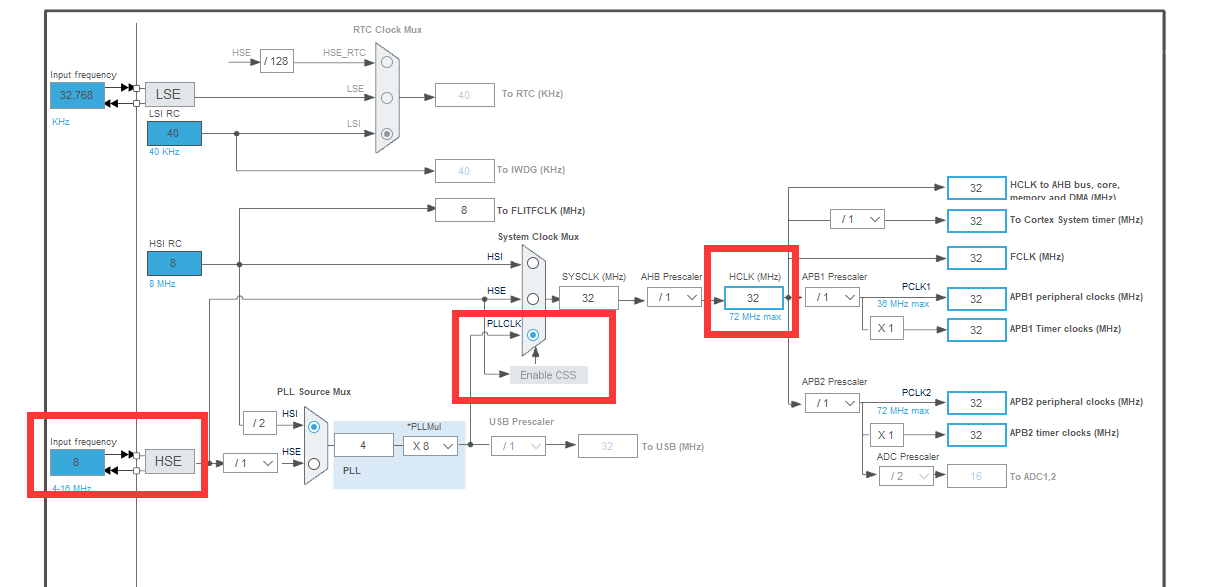The image size is (1206, 587).
Task: Open the AHB Prescaler dropdown
Action: (674, 297)
